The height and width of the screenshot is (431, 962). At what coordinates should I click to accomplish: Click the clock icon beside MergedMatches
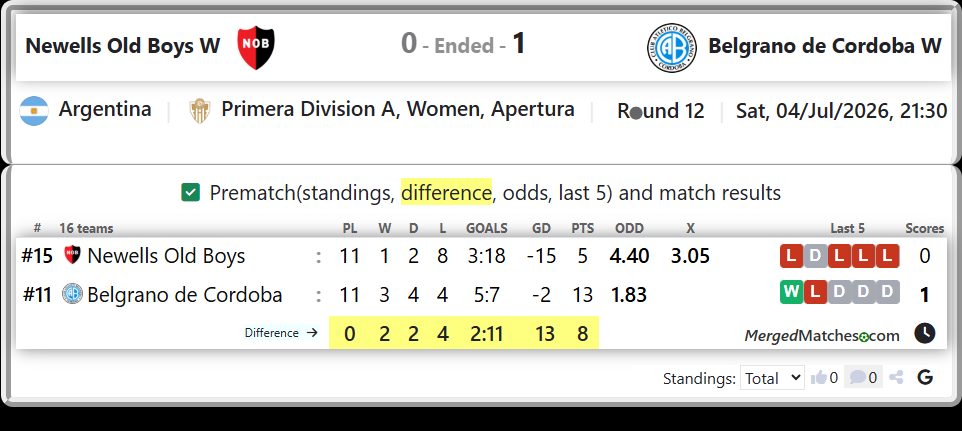click(925, 334)
